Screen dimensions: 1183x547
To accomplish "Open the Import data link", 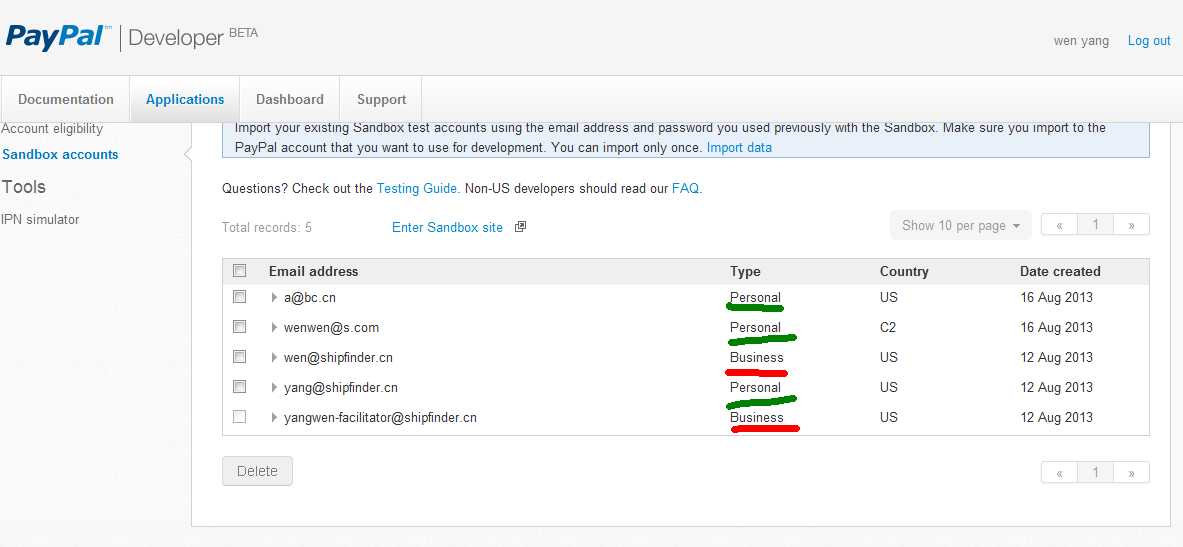I will click(739, 147).
